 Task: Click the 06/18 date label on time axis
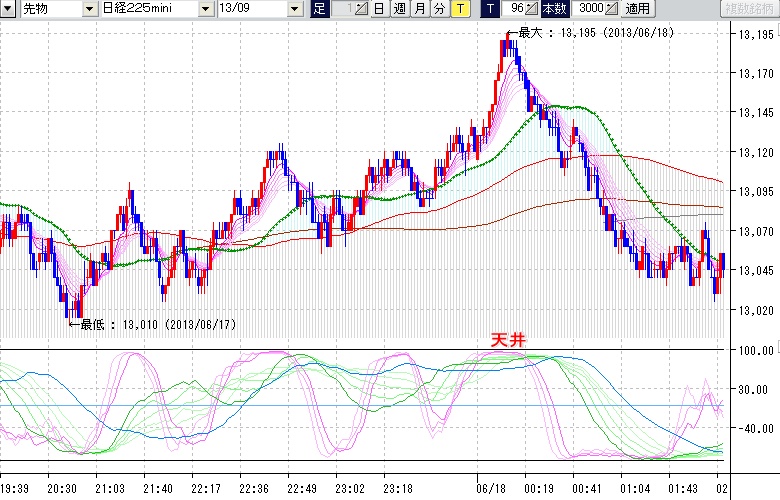[491, 488]
